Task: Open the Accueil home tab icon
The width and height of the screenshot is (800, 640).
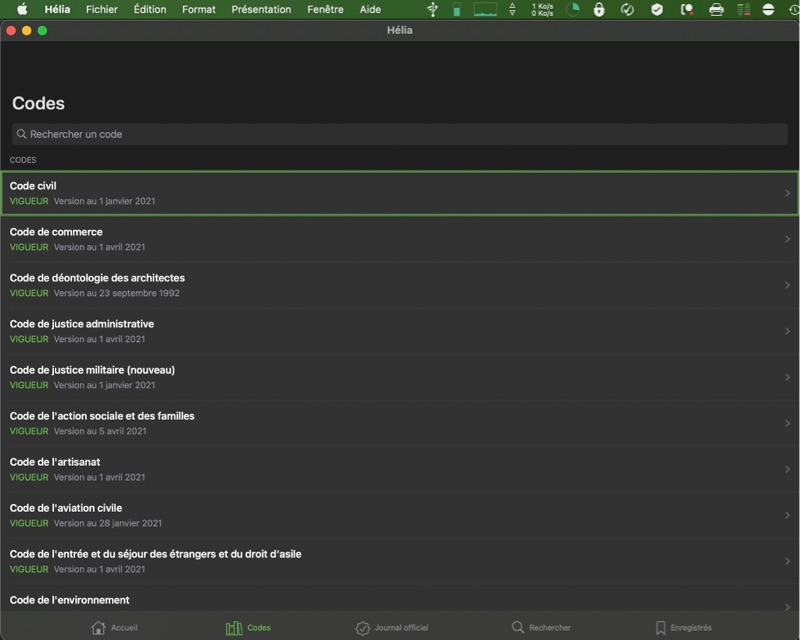Action: click(x=98, y=628)
